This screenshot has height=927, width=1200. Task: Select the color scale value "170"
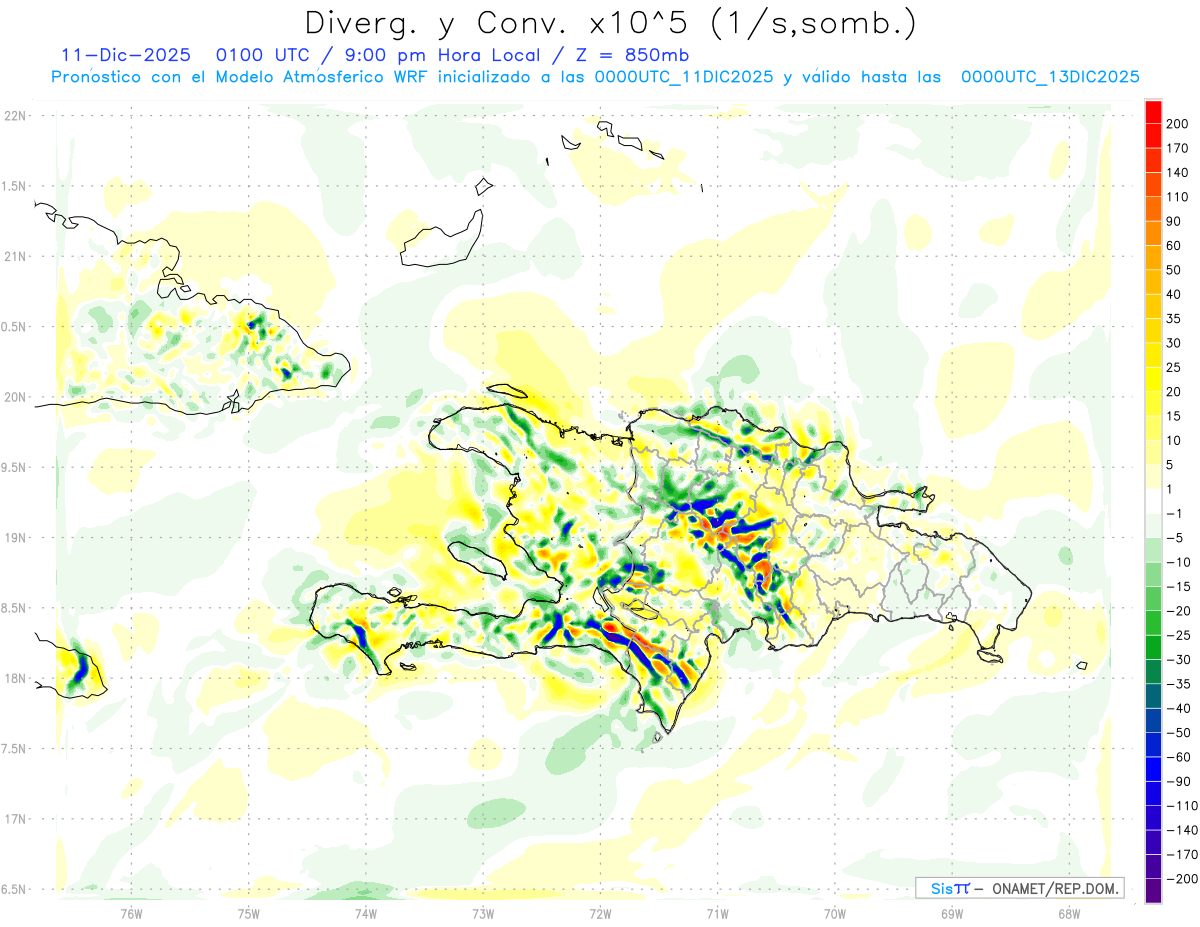coord(1179,148)
